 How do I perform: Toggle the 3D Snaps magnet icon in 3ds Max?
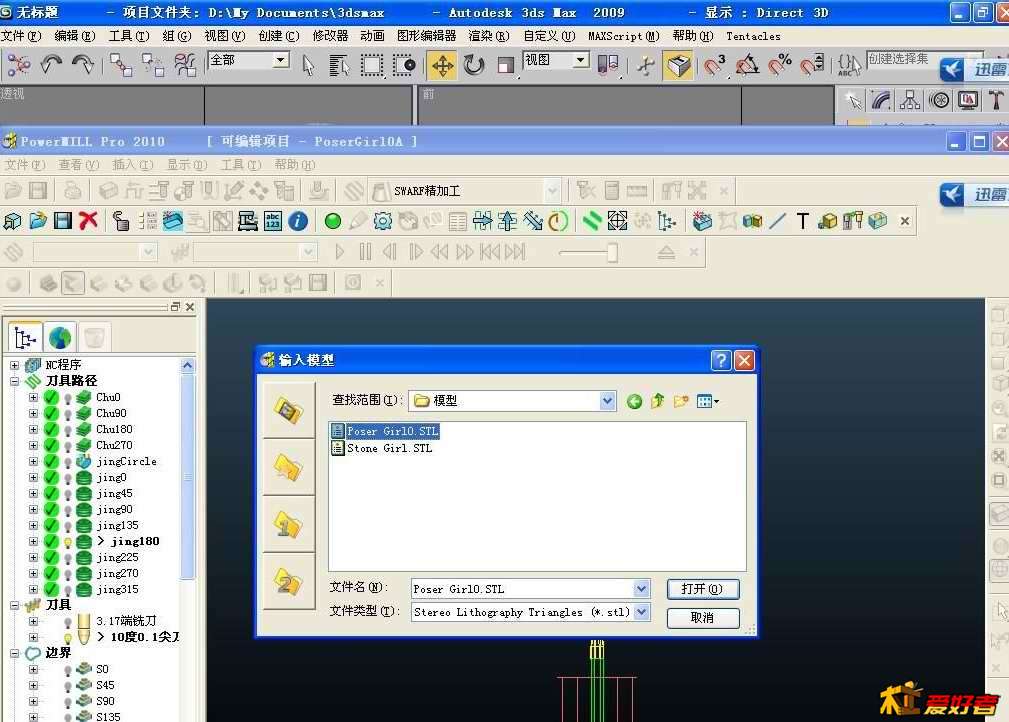714,64
